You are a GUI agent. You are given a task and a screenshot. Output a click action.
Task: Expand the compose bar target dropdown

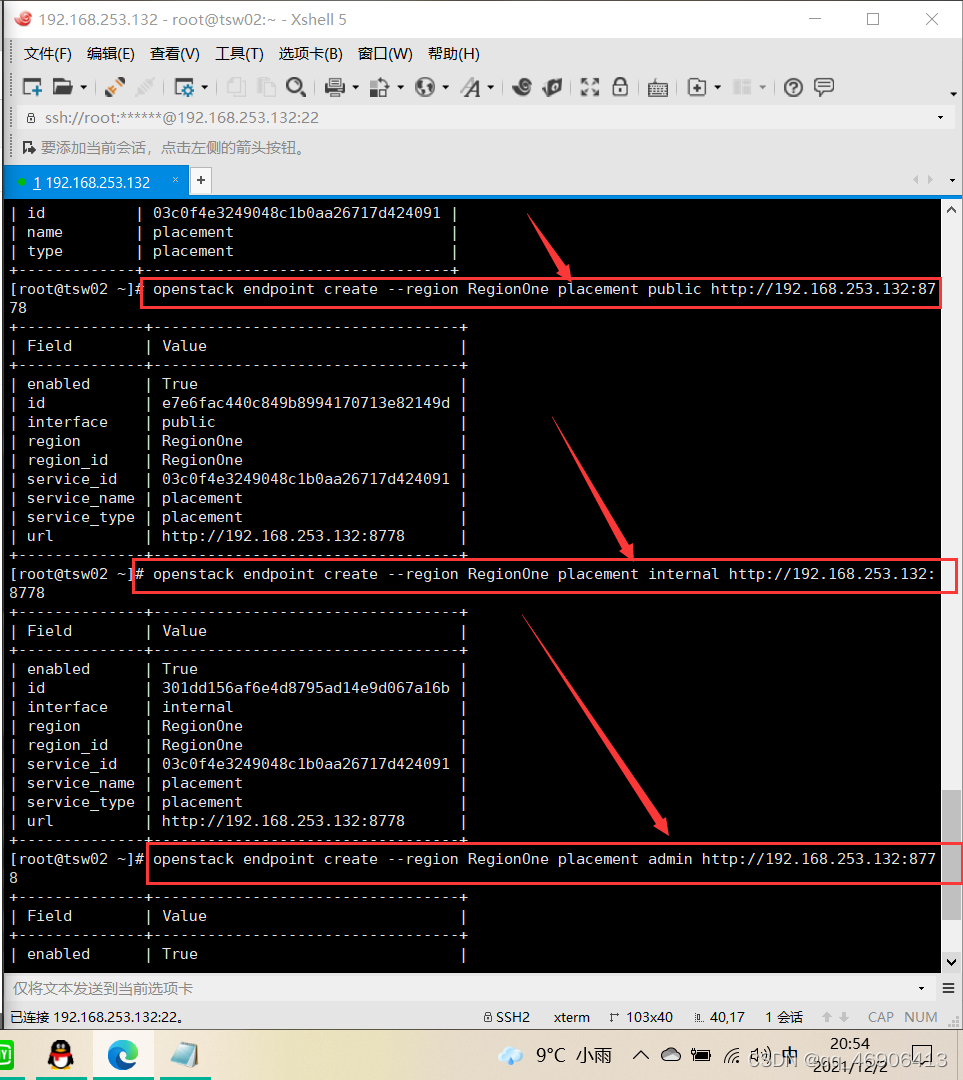(x=922, y=988)
